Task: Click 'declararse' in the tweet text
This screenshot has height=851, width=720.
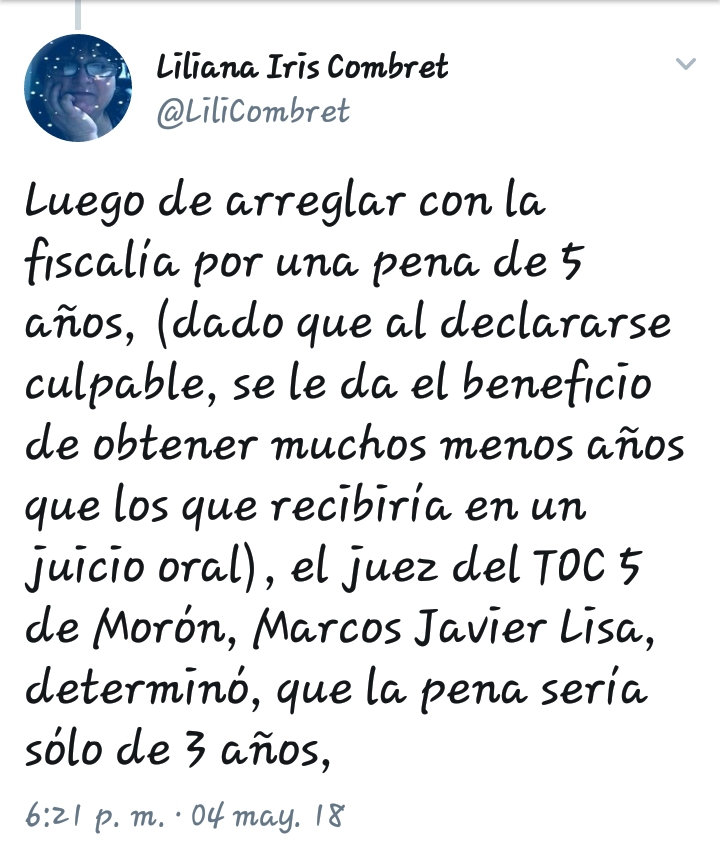Action: (x=556, y=322)
